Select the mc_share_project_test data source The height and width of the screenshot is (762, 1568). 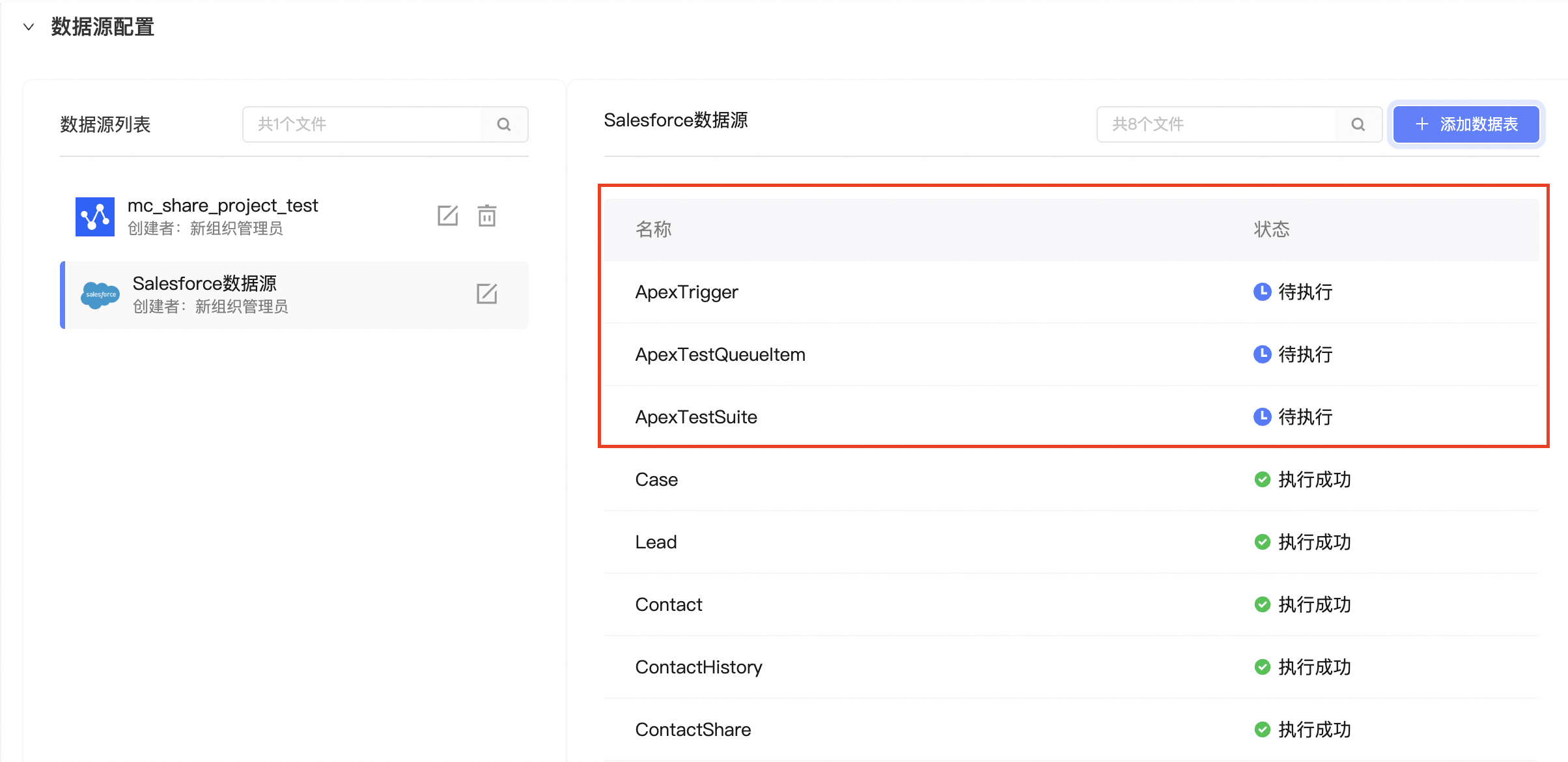tap(260, 216)
